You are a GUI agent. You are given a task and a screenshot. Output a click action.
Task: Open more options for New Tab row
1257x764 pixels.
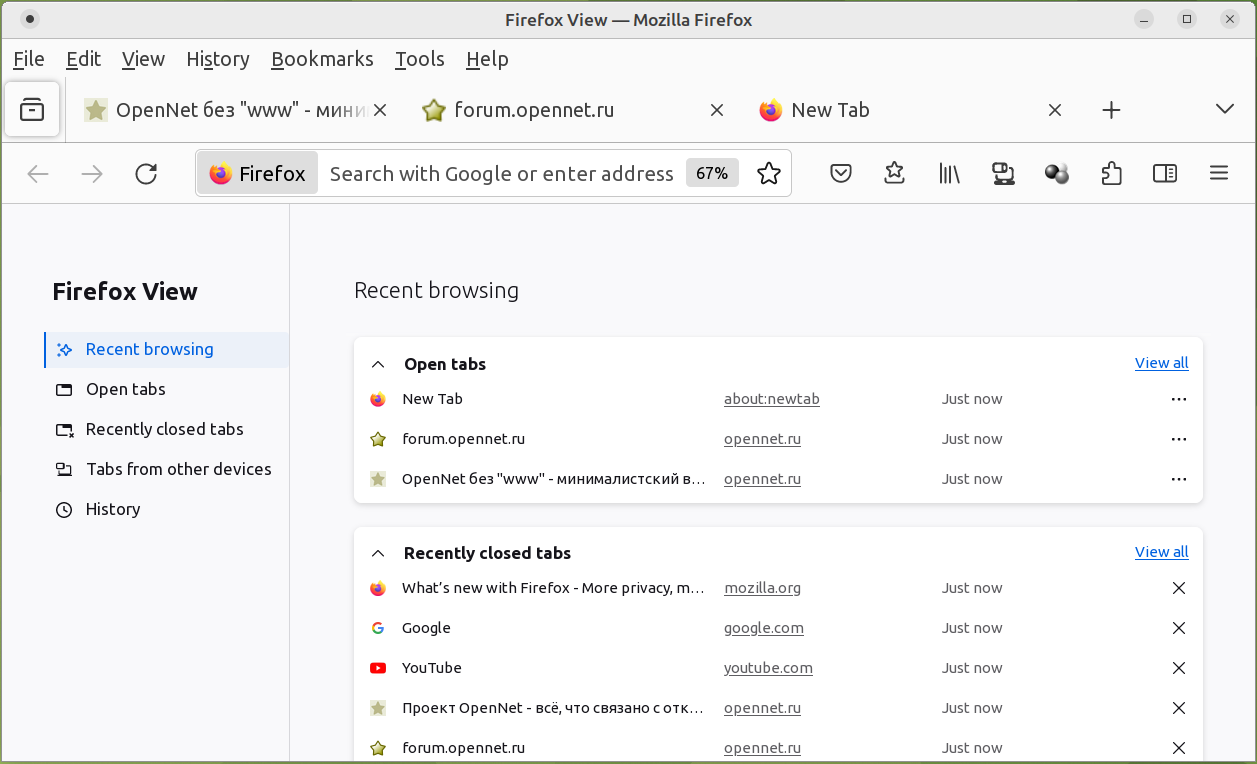pos(1178,399)
